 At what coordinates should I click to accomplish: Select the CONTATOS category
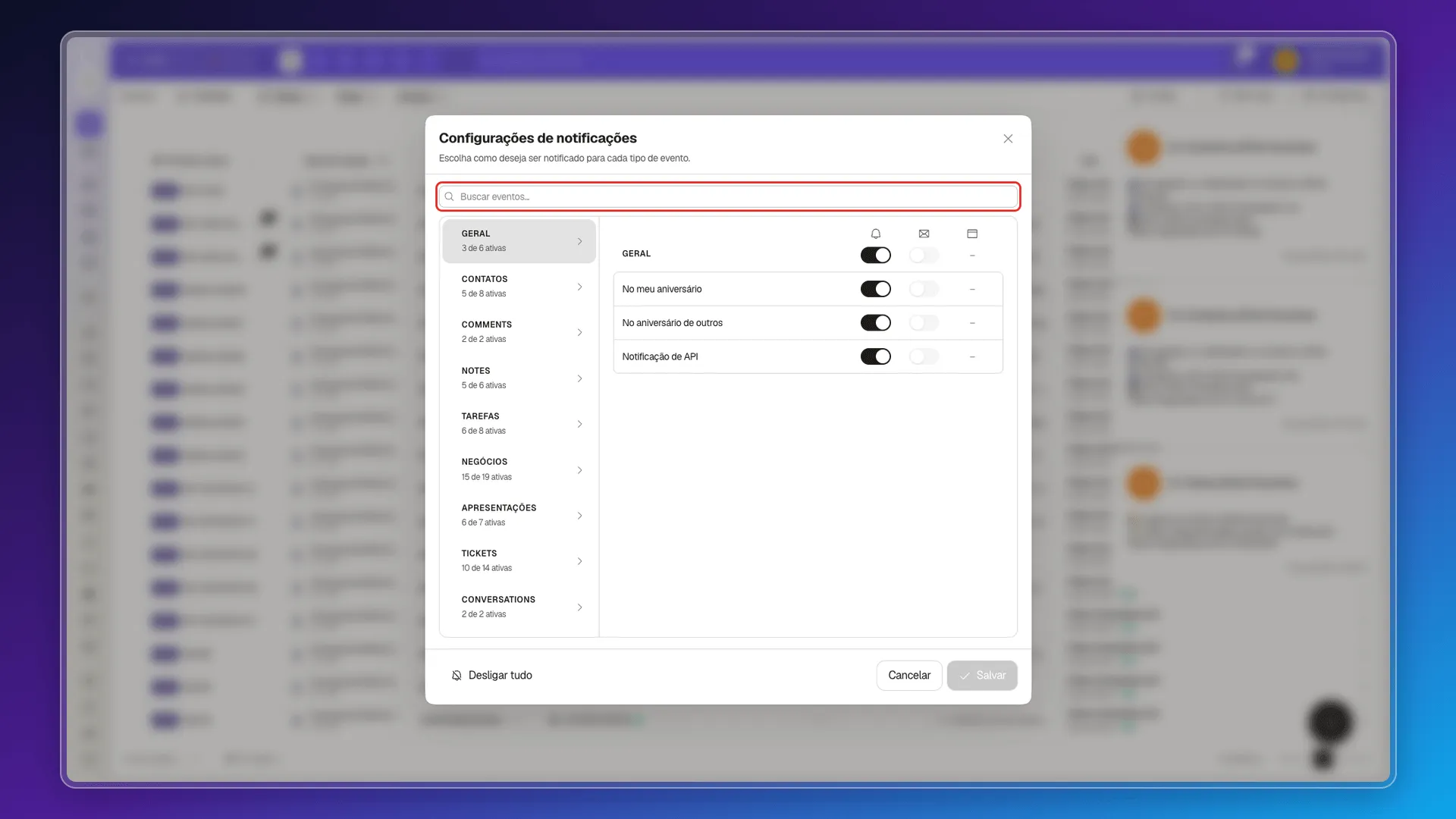coord(519,287)
